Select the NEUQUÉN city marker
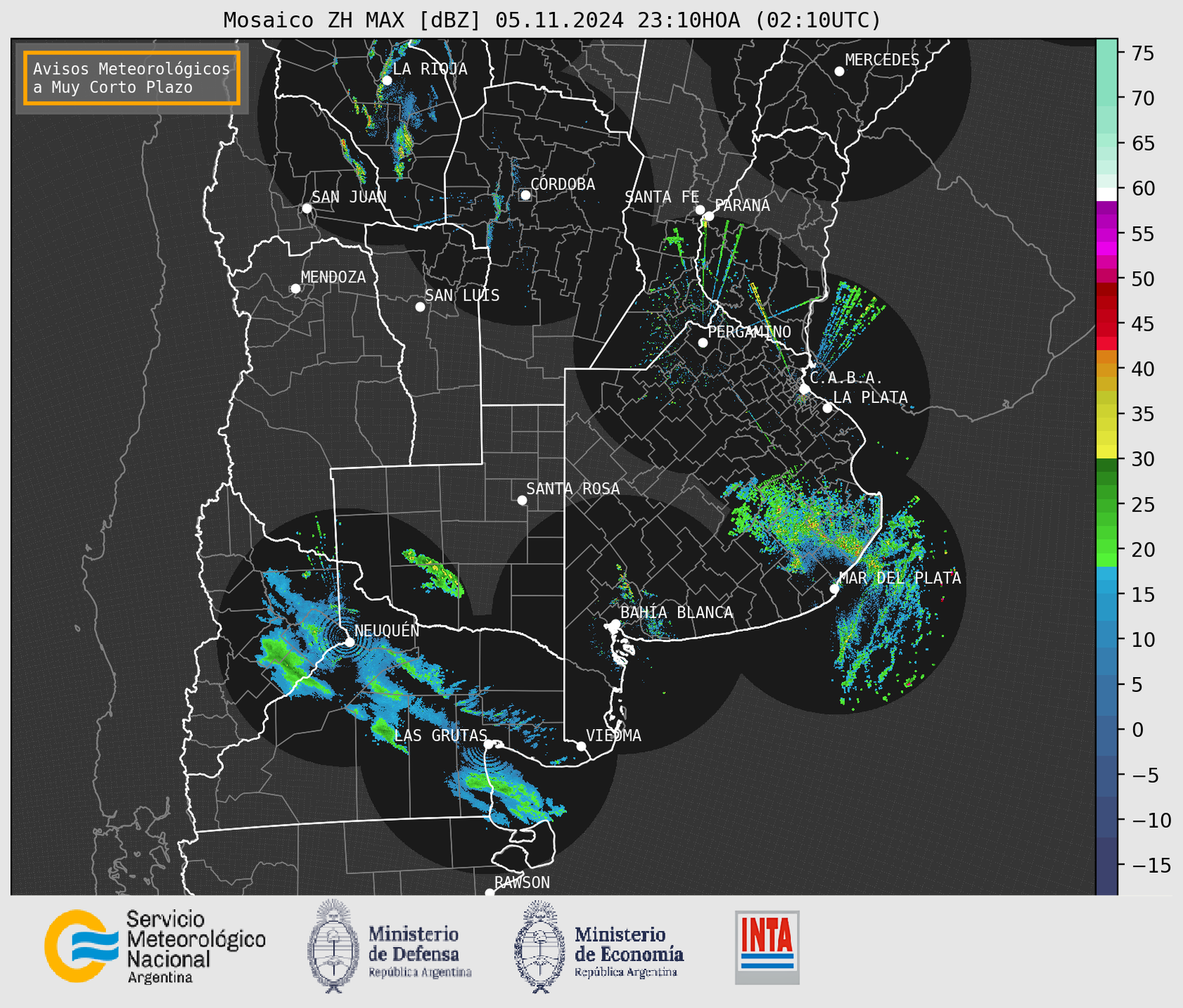The width and height of the screenshot is (1183, 1008). [x=349, y=642]
